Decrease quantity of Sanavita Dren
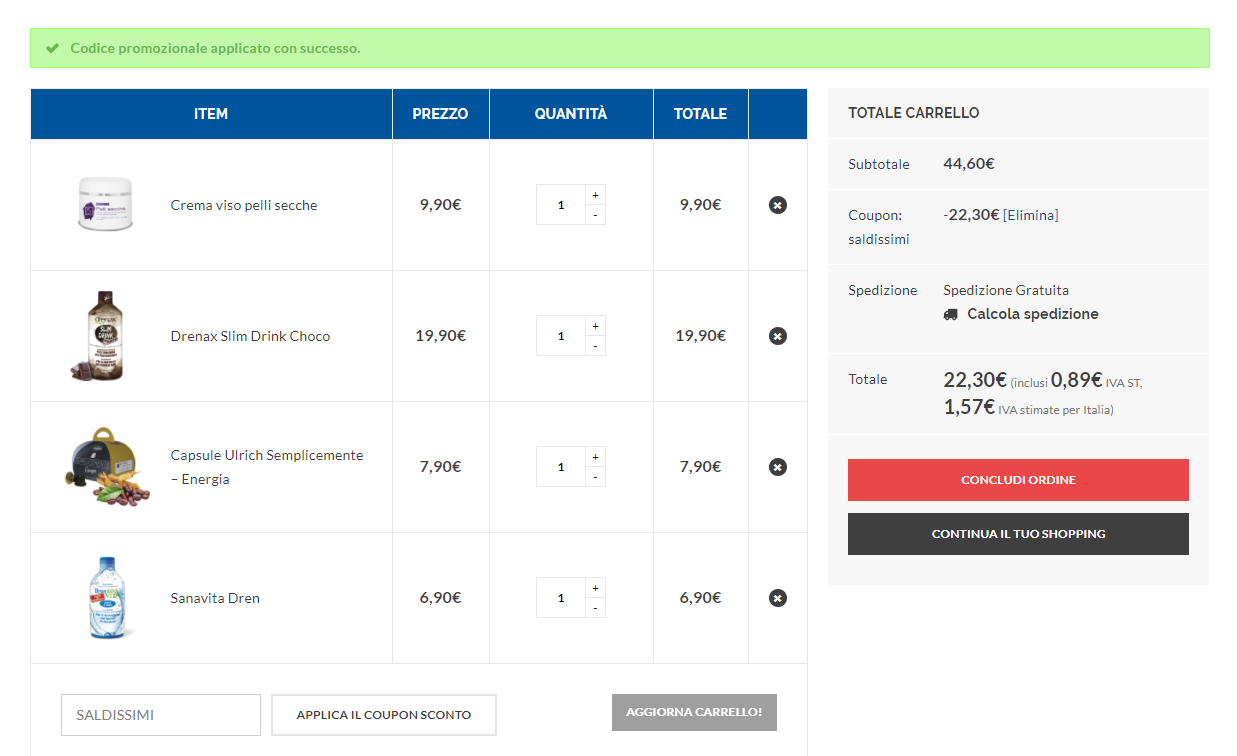1237x756 pixels. point(595,608)
